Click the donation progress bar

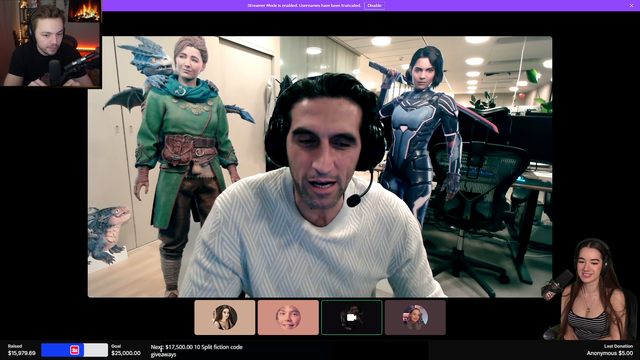[74, 350]
